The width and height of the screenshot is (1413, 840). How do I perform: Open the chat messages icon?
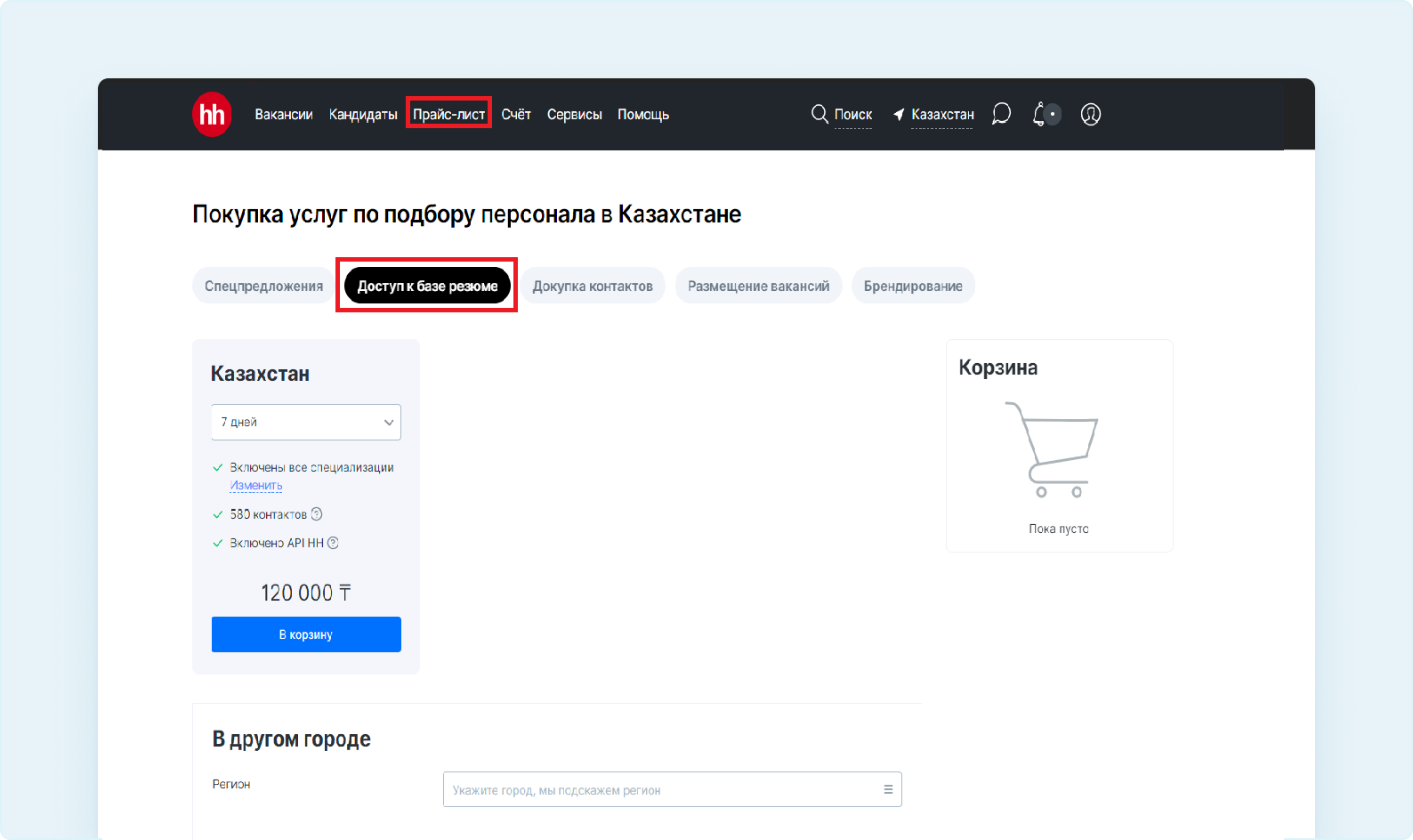1001,114
